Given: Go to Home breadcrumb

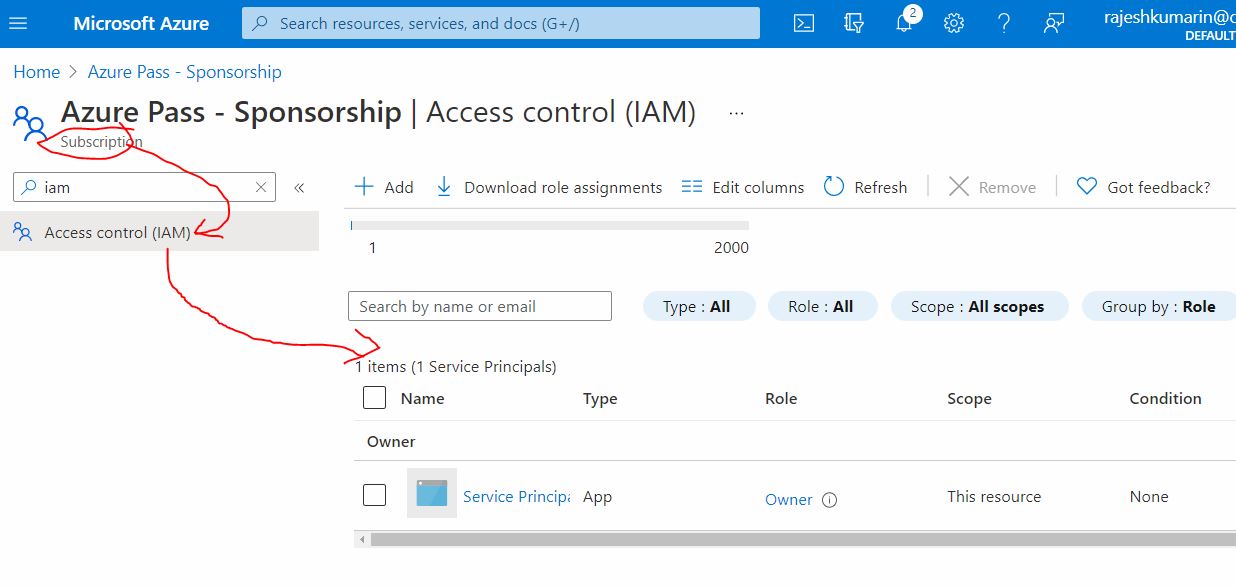Looking at the screenshot, I should coord(36,72).
